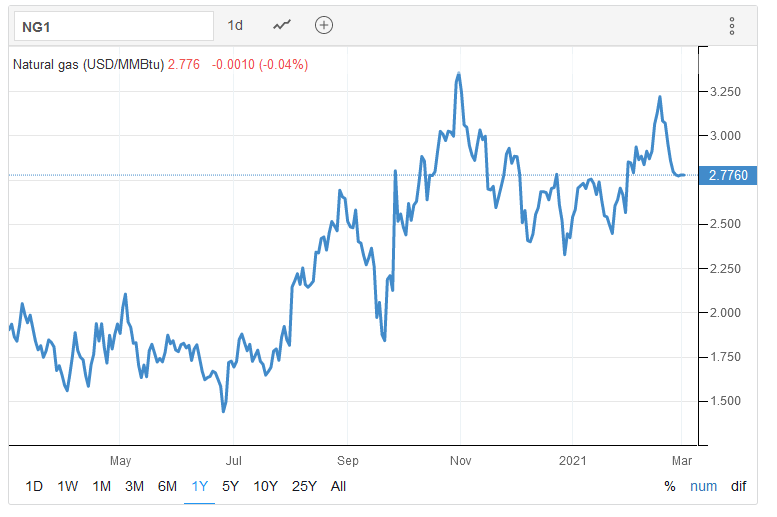Image resolution: width=777 pixels, height=517 pixels.
Task: Click the May date axis label
Action: pyautogui.click(x=120, y=461)
